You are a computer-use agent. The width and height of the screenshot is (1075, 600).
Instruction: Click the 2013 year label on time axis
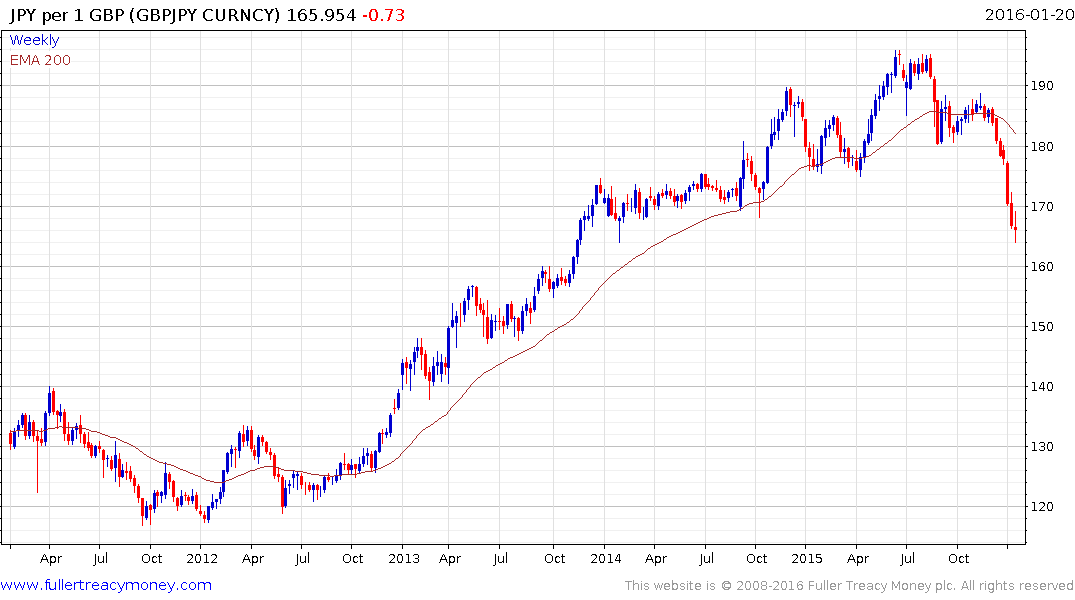(x=404, y=558)
